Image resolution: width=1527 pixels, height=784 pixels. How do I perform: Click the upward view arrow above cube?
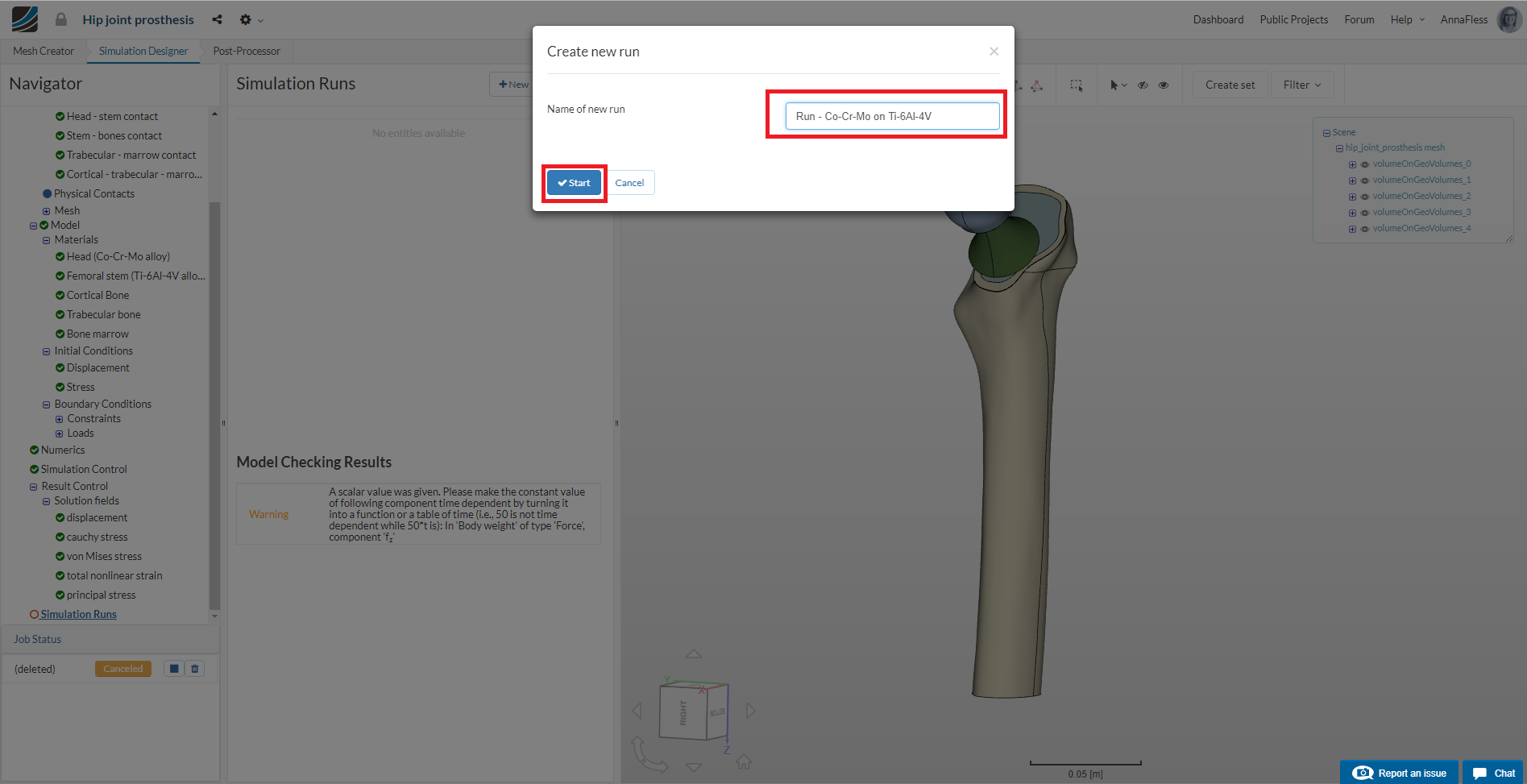pos(693,653)
